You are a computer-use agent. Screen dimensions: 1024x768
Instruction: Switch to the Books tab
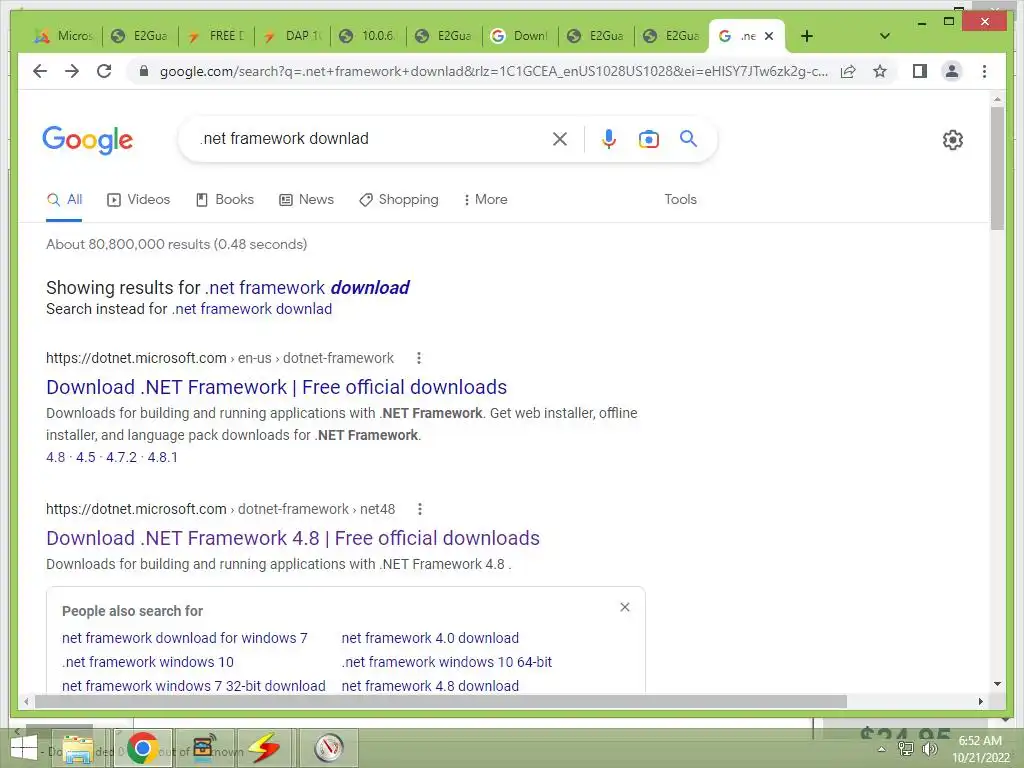click(225, 200)
